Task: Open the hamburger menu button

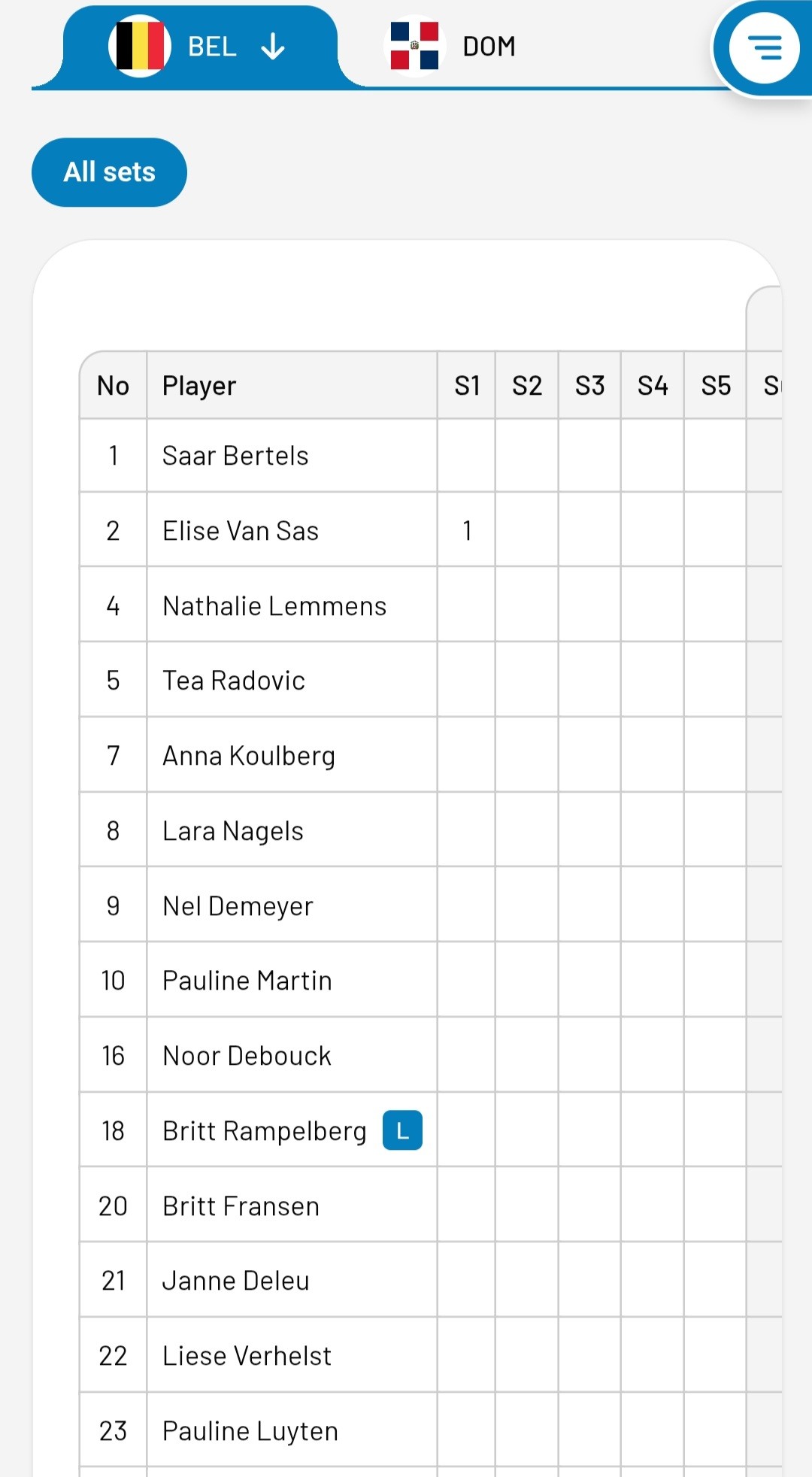Action: [764, 48]
